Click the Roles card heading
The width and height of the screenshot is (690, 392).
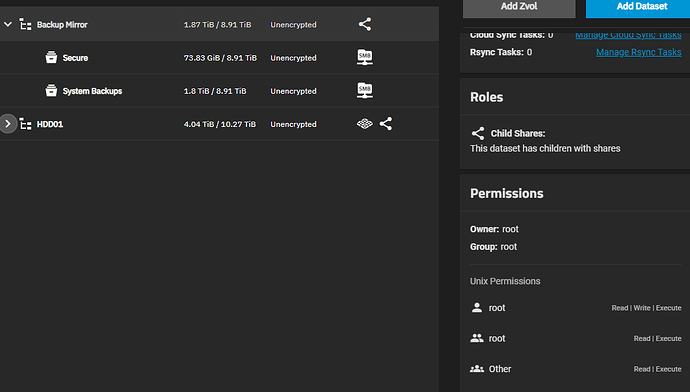(486, 97)
